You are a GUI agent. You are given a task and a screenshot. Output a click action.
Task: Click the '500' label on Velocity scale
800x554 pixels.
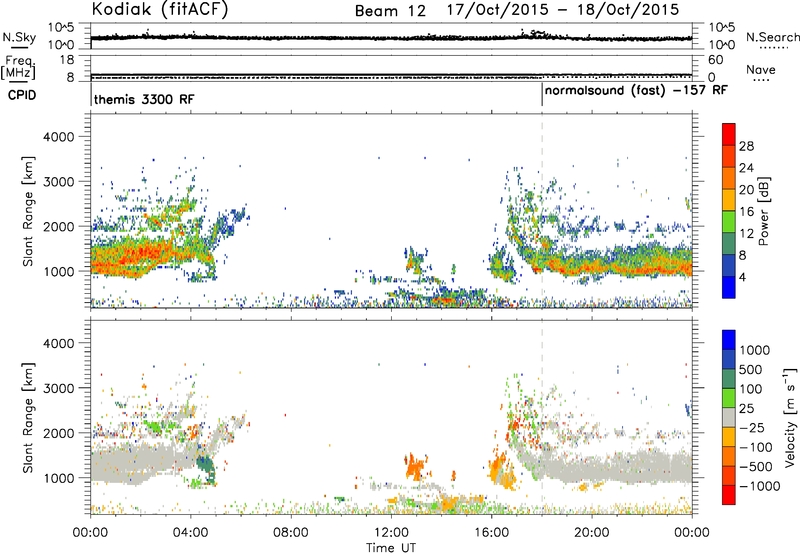(x=750, y=369)
